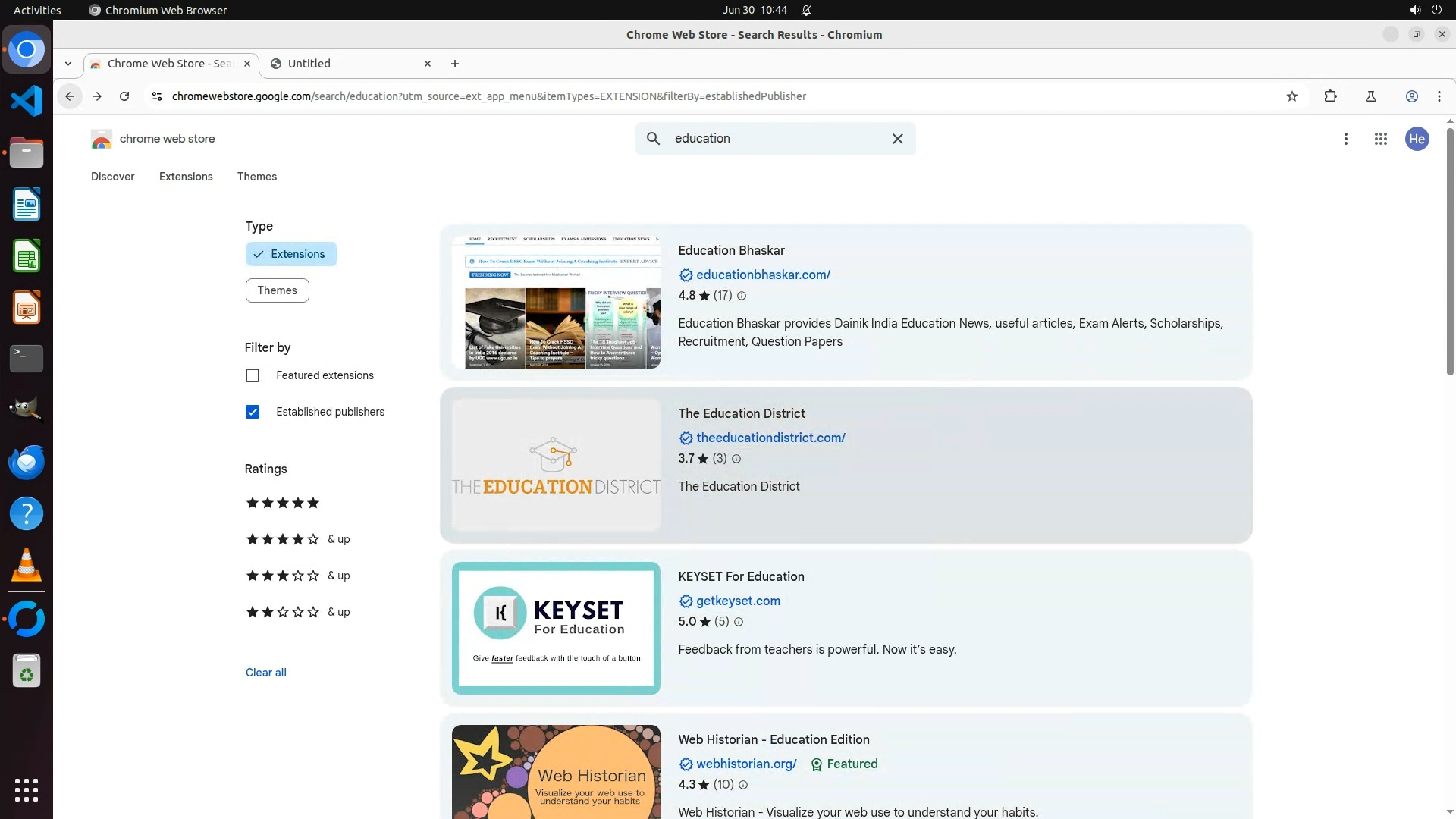Open the getkeyset.com publisher link
This screenshot has width=1456, height=819.
[737, 601]
